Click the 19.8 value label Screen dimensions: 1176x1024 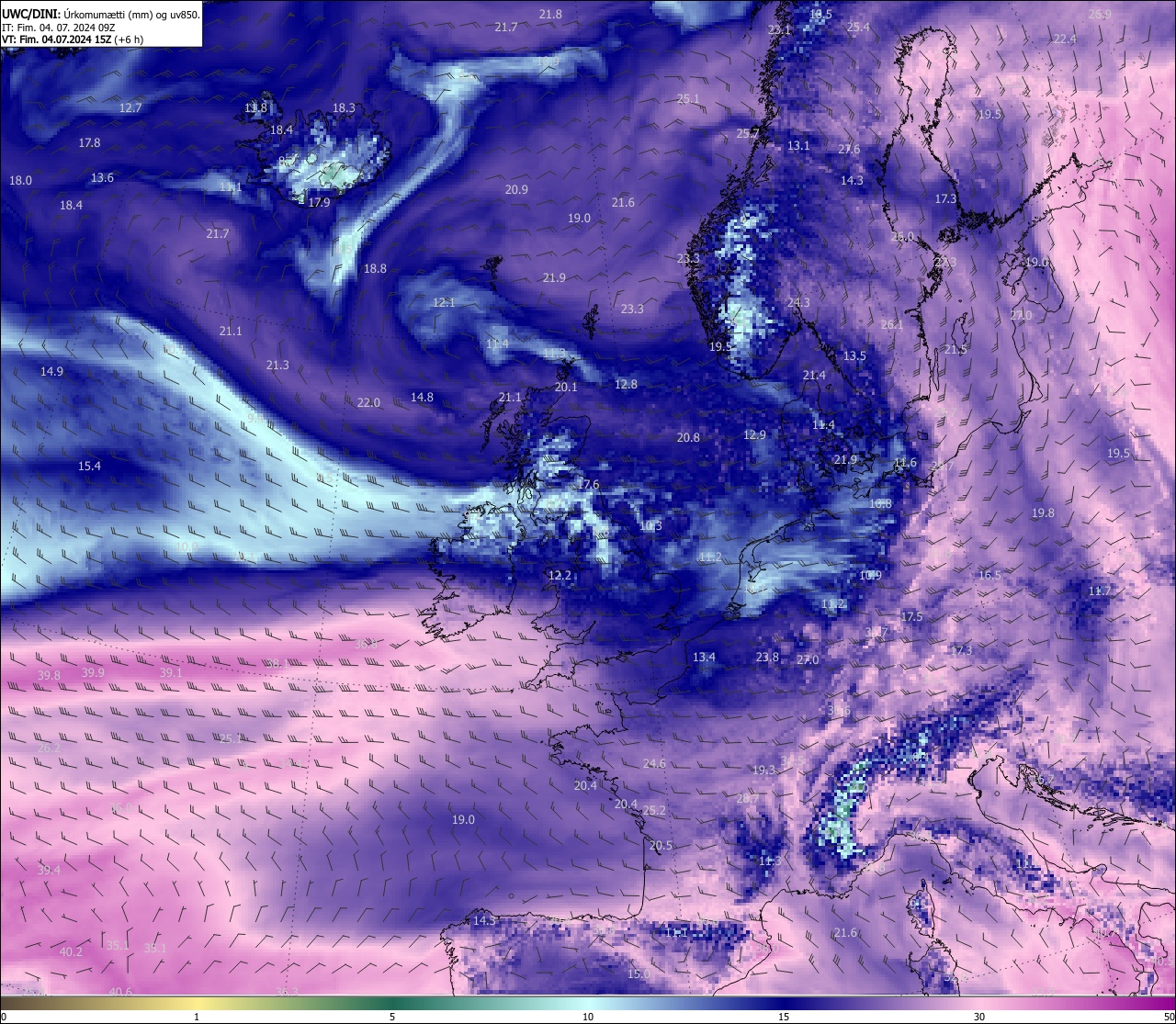tap(1043, 512)
